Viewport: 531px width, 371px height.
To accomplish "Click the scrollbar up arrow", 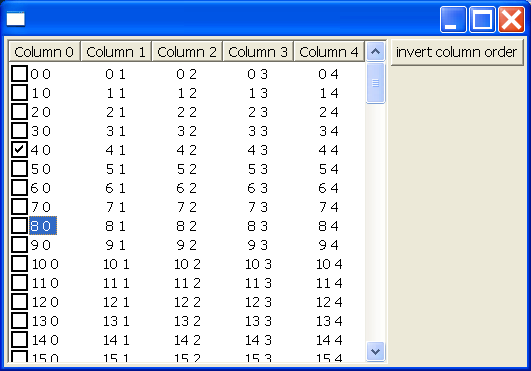I will (x=375, y=52).
